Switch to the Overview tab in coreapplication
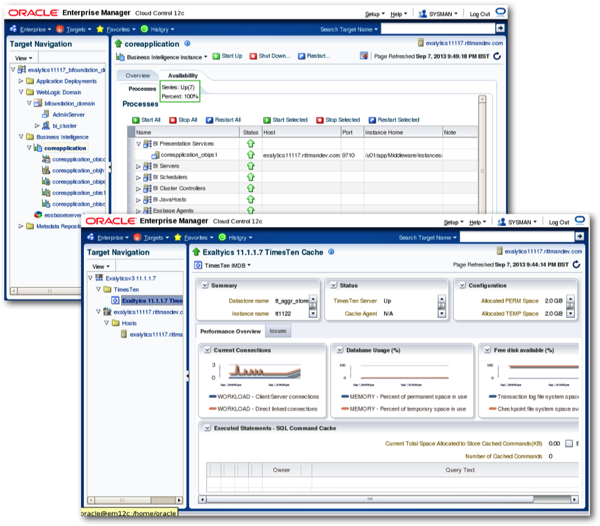Image resolution: width=600 pixels, height=526 pixels. coord(138,75)
